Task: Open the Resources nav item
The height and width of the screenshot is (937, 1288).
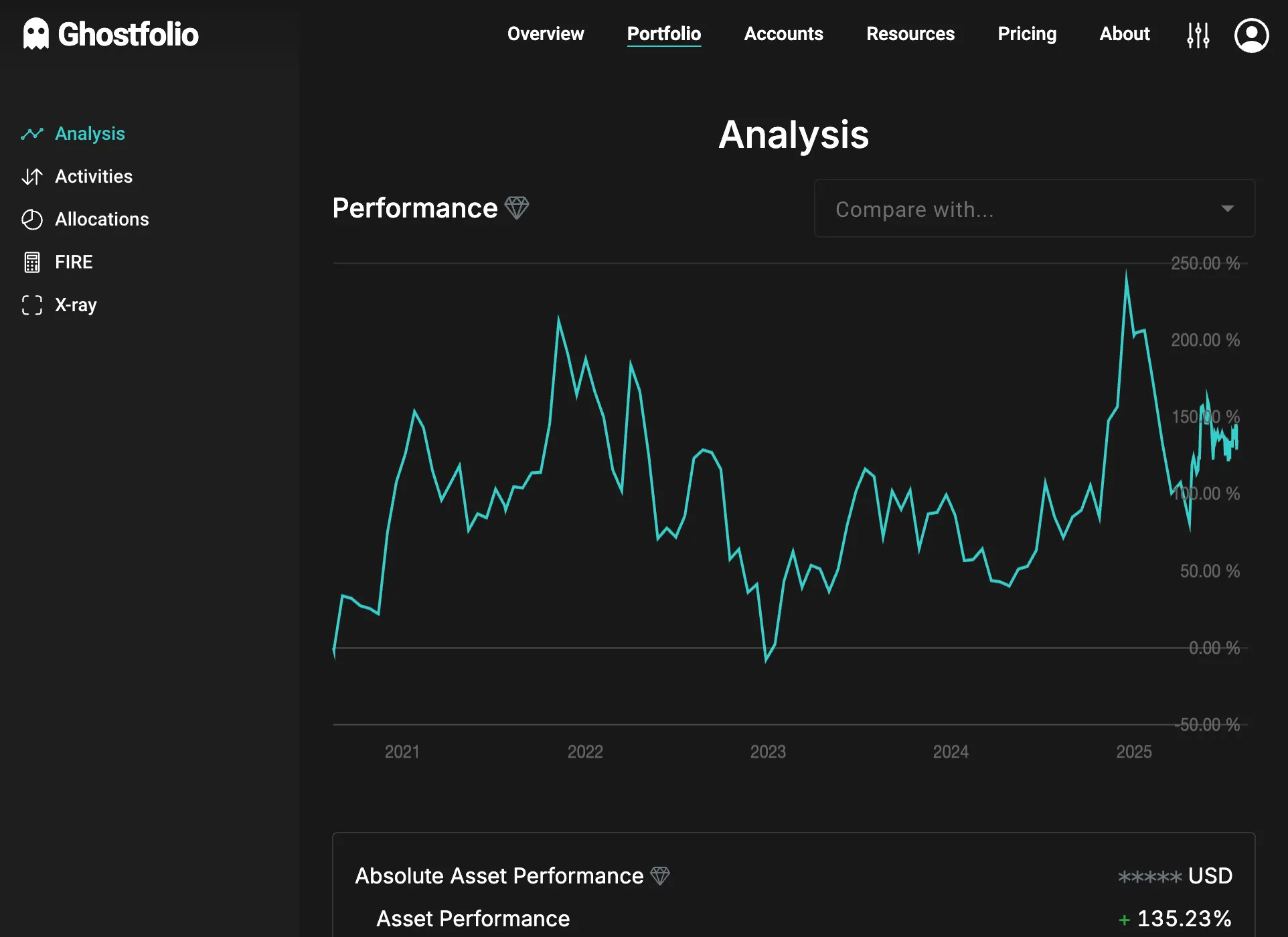Action: pos(910,33)
